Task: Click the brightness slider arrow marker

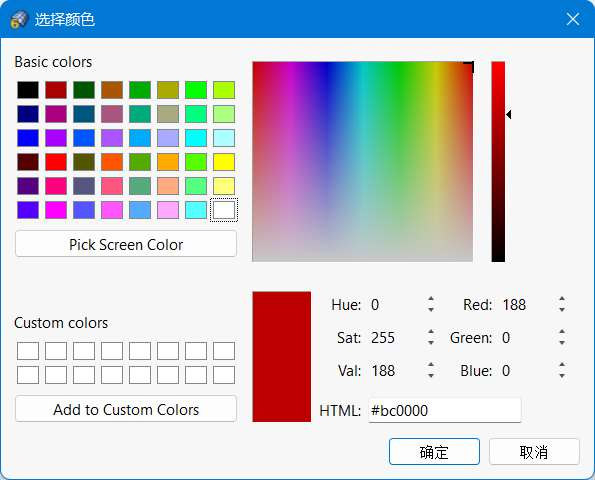Action: tap(509, 114)
